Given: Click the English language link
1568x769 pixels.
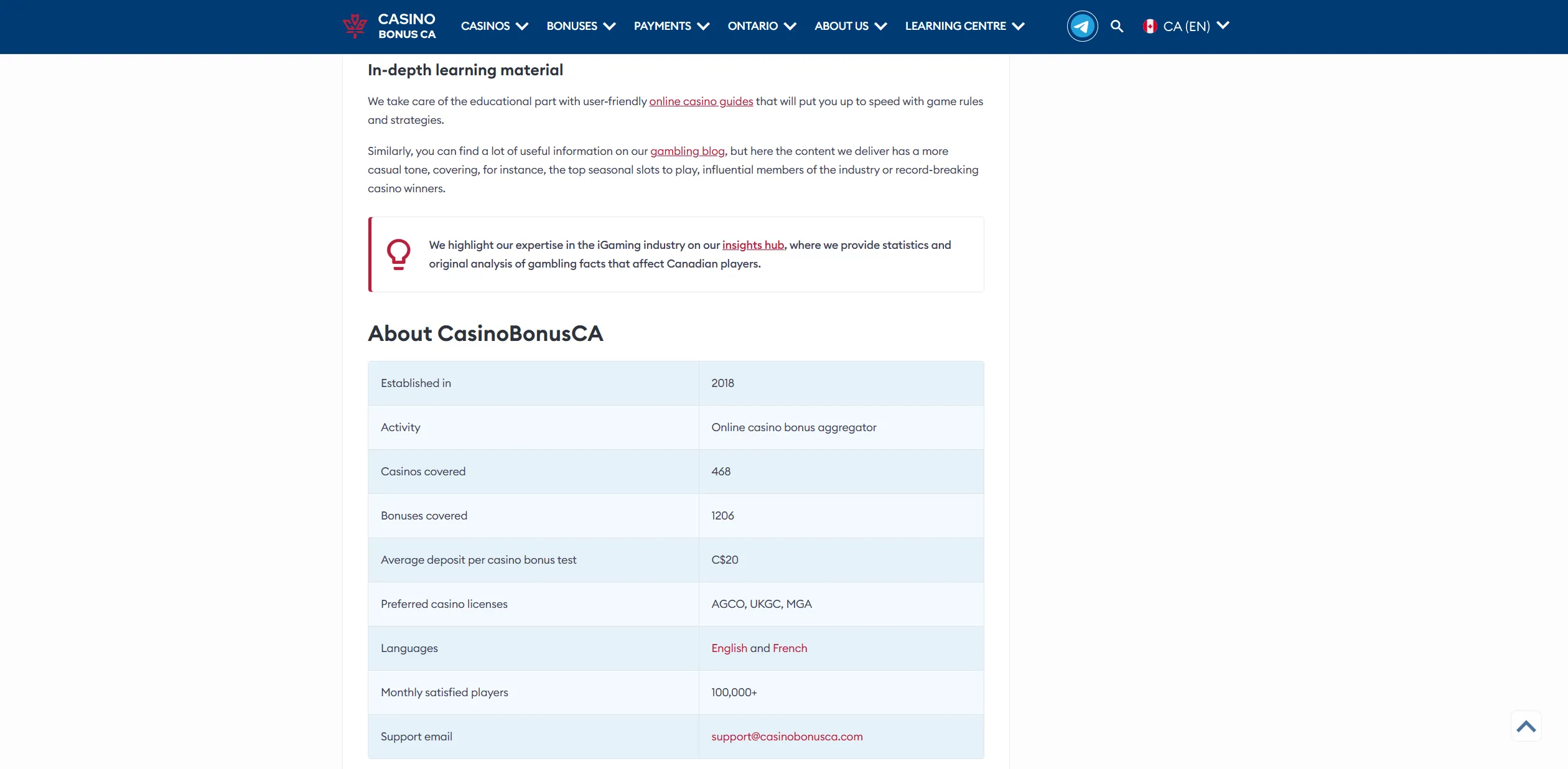Looking at the screenshot, I should pos(729,648).
